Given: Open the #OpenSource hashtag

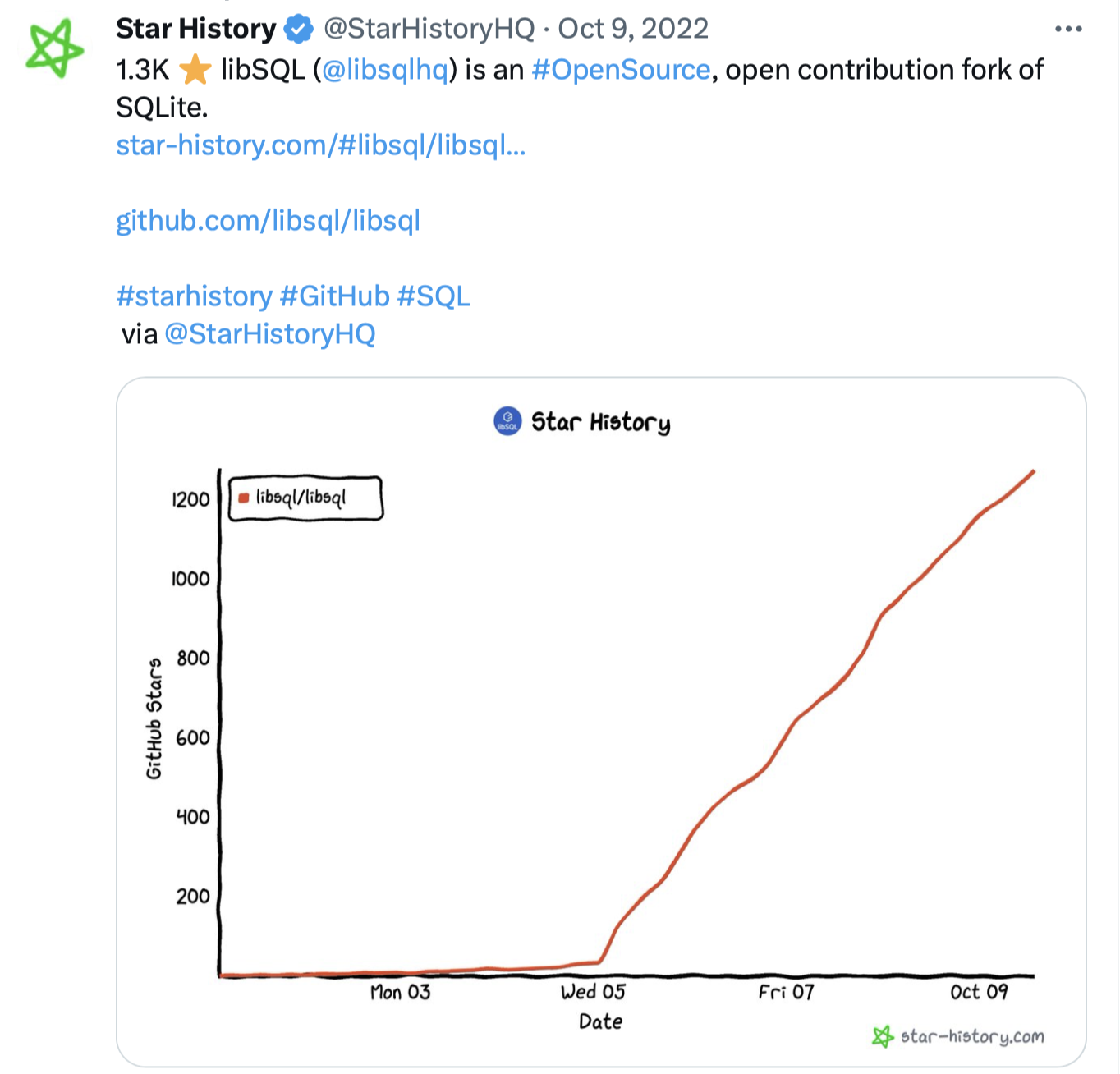Looking at the screenshot, I should pyautogui.click(x=621, y=70).
